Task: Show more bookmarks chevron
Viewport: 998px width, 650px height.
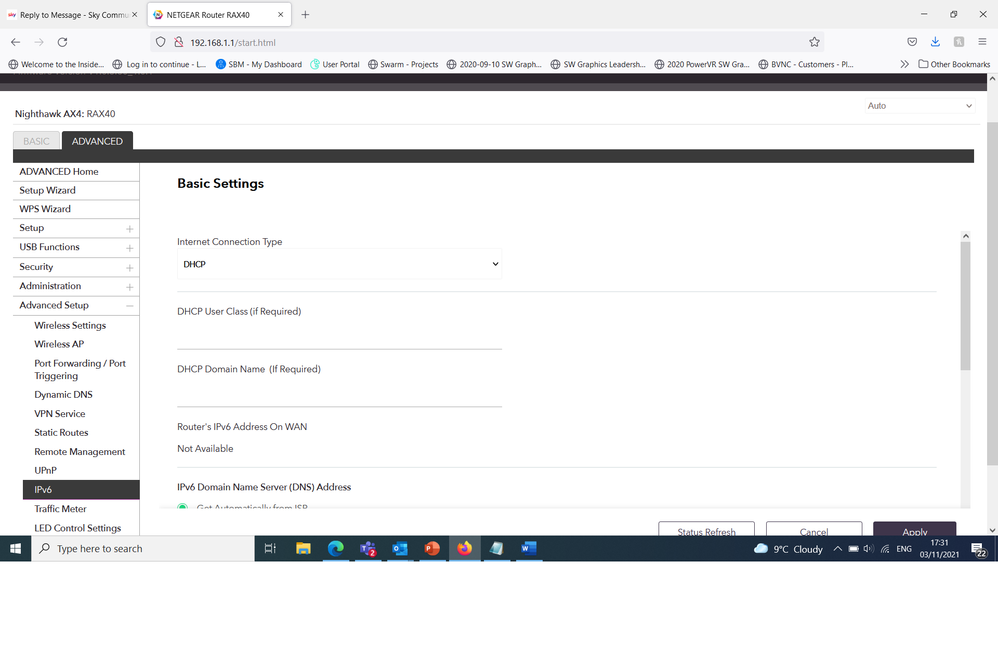Action: coord(904,64)
